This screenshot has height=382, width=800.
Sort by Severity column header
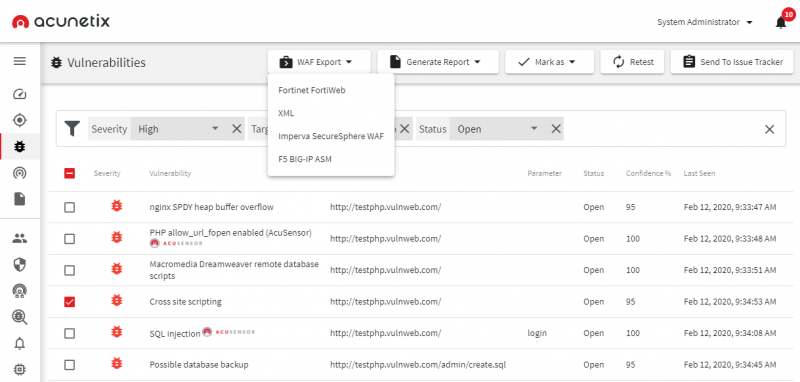[x=107, y=173]
